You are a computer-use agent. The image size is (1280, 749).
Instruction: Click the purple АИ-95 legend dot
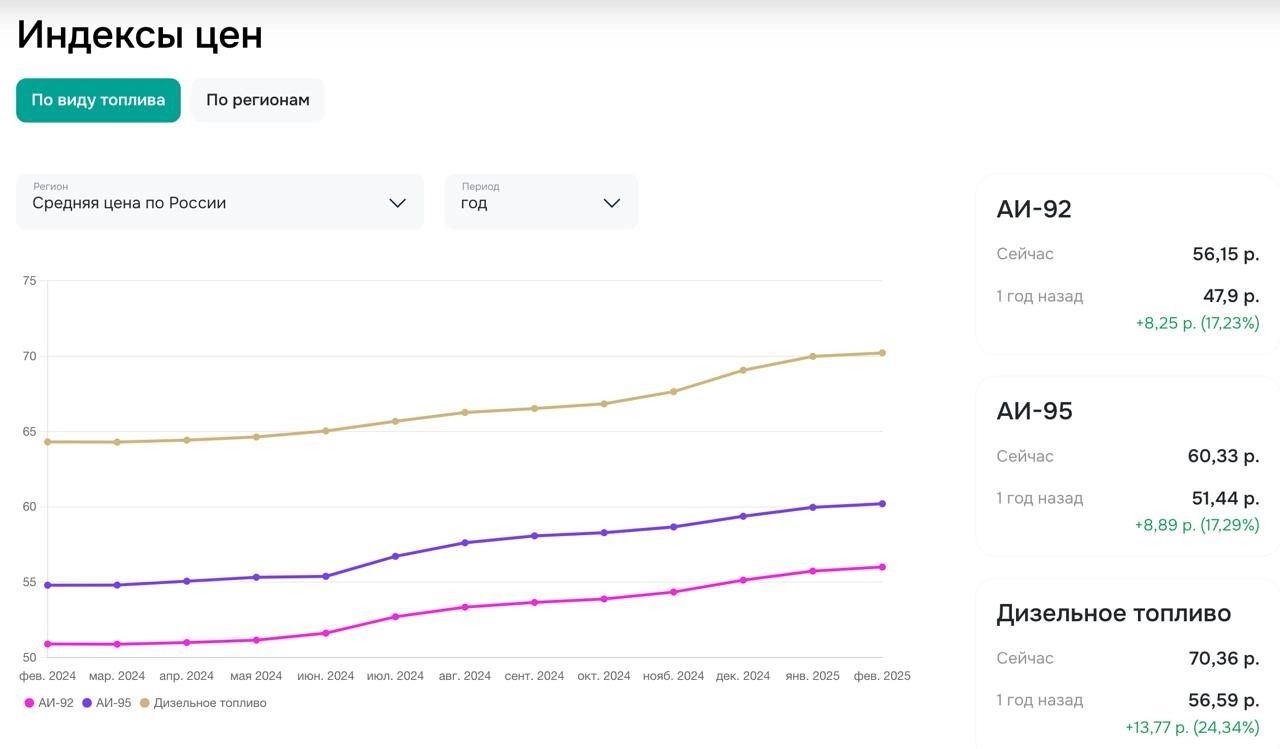(87, 703)
